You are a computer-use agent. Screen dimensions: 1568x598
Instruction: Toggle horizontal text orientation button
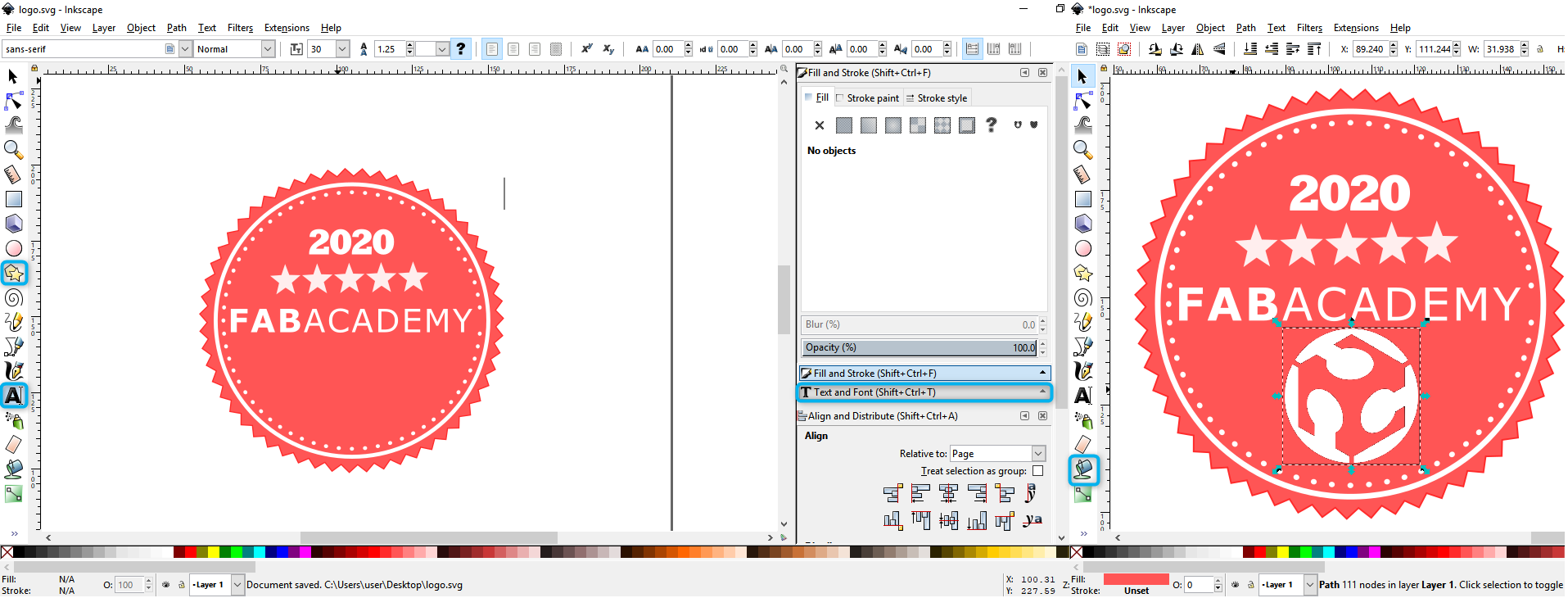pyautogui.click(x=972, y=49)
